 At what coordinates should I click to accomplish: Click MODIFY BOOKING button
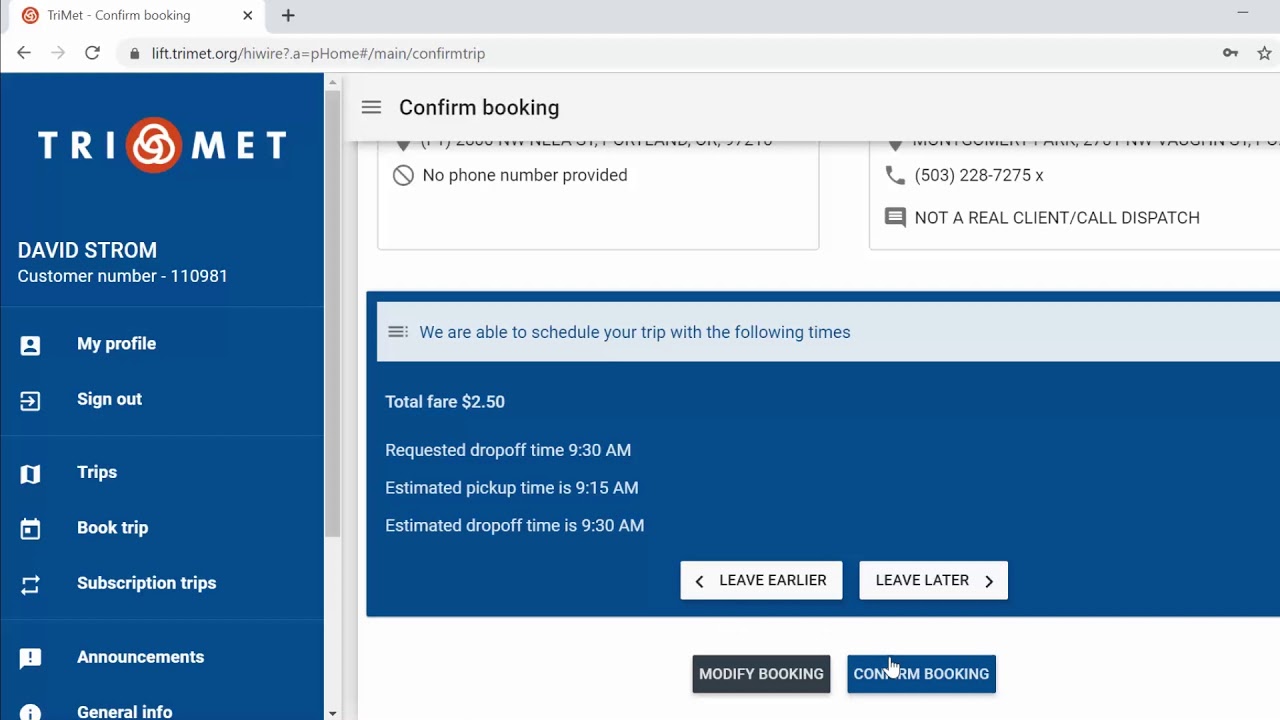click(x=761, y=674)
